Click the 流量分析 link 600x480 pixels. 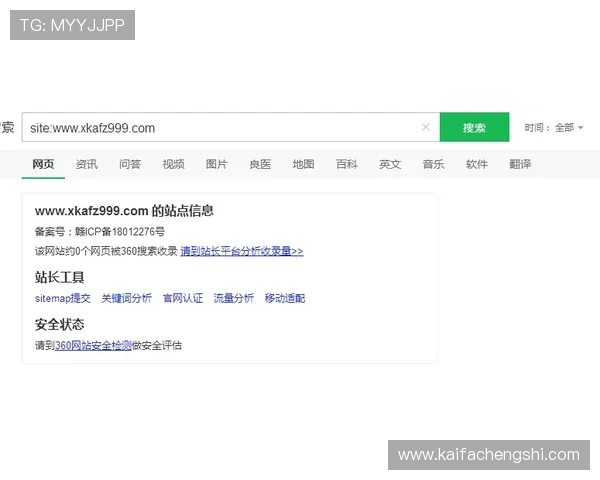234,298
